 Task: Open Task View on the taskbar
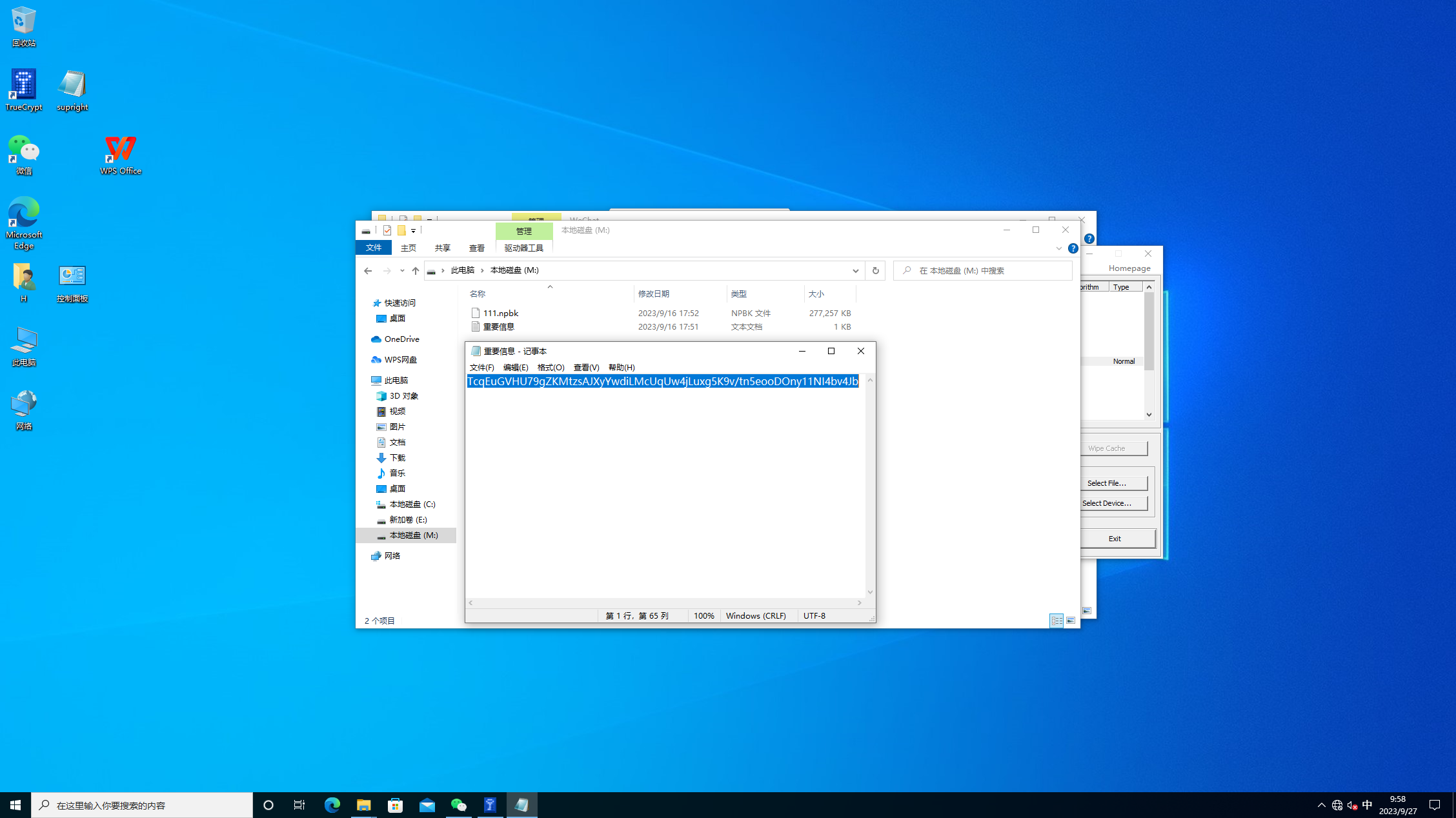299,805
